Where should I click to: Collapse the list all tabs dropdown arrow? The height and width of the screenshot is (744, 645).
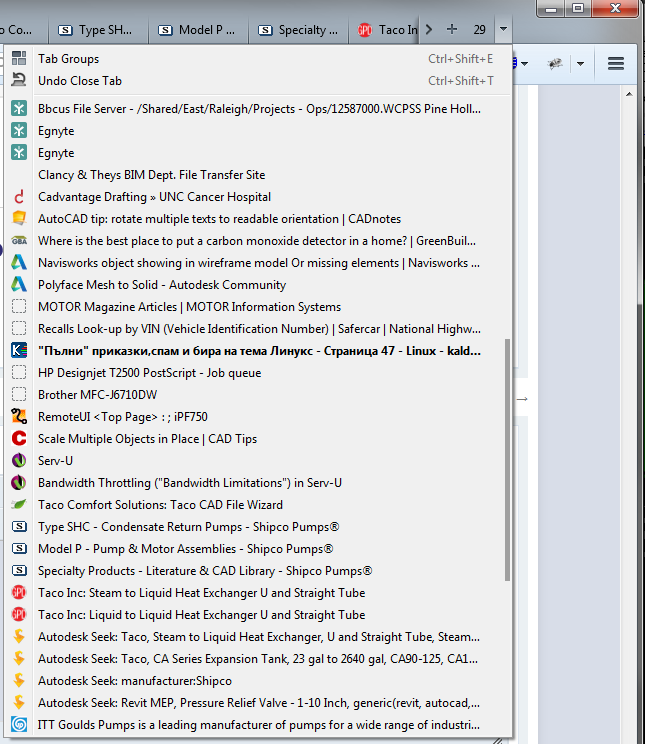[x=503, y=29]
